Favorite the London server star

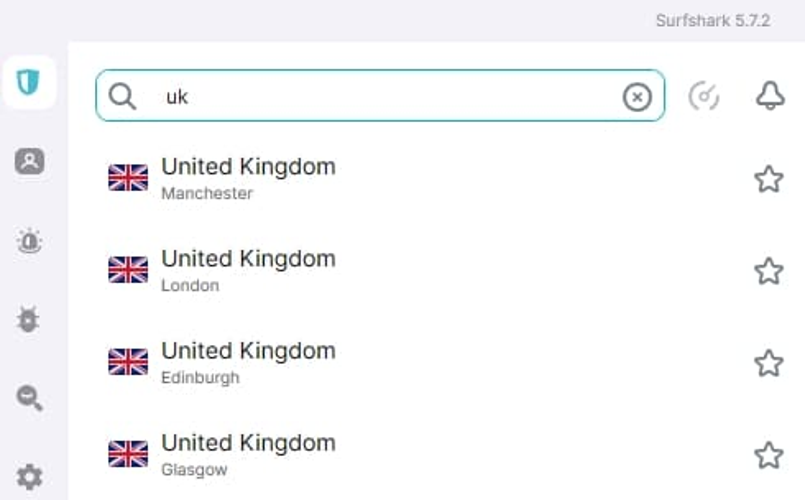pyautogui.click(x=768, y=271)
